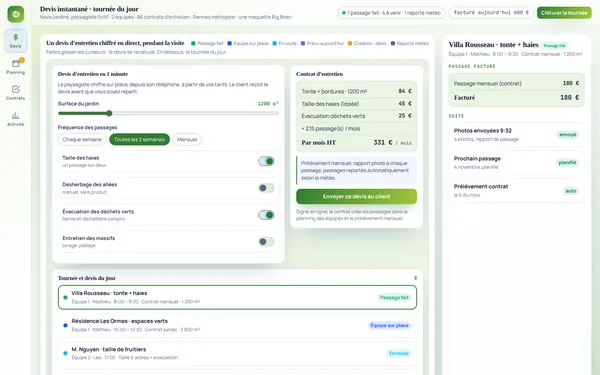
Task: Click the En route status badge
Action: (x=399, y=353)
